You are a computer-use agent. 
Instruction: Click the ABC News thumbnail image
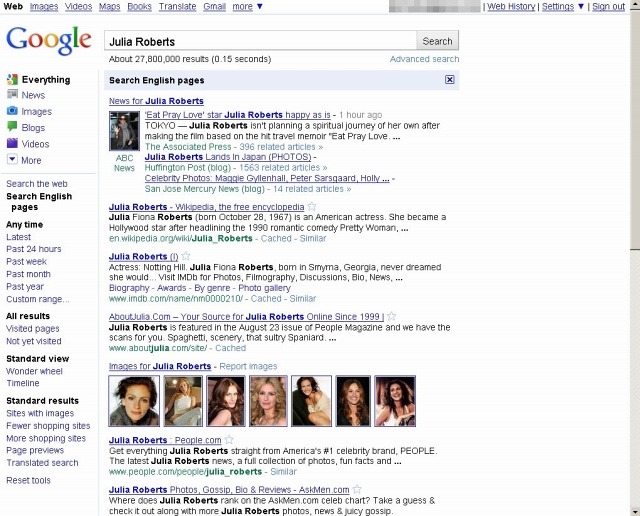point(124,131)
